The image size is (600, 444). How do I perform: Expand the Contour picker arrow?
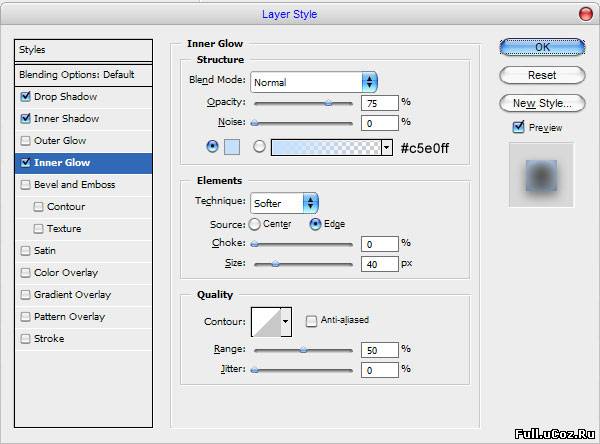pyautogui.click(x=286, y=322)
